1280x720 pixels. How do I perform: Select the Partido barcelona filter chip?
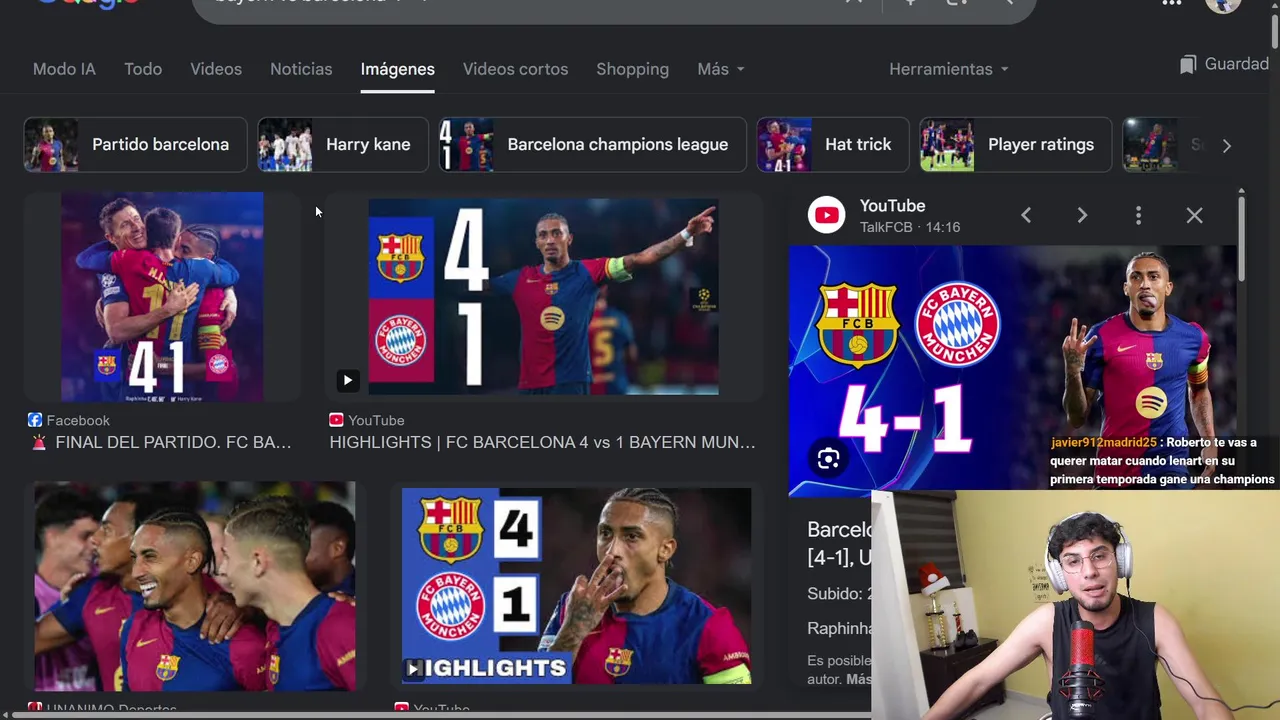(x=135, y=145)
